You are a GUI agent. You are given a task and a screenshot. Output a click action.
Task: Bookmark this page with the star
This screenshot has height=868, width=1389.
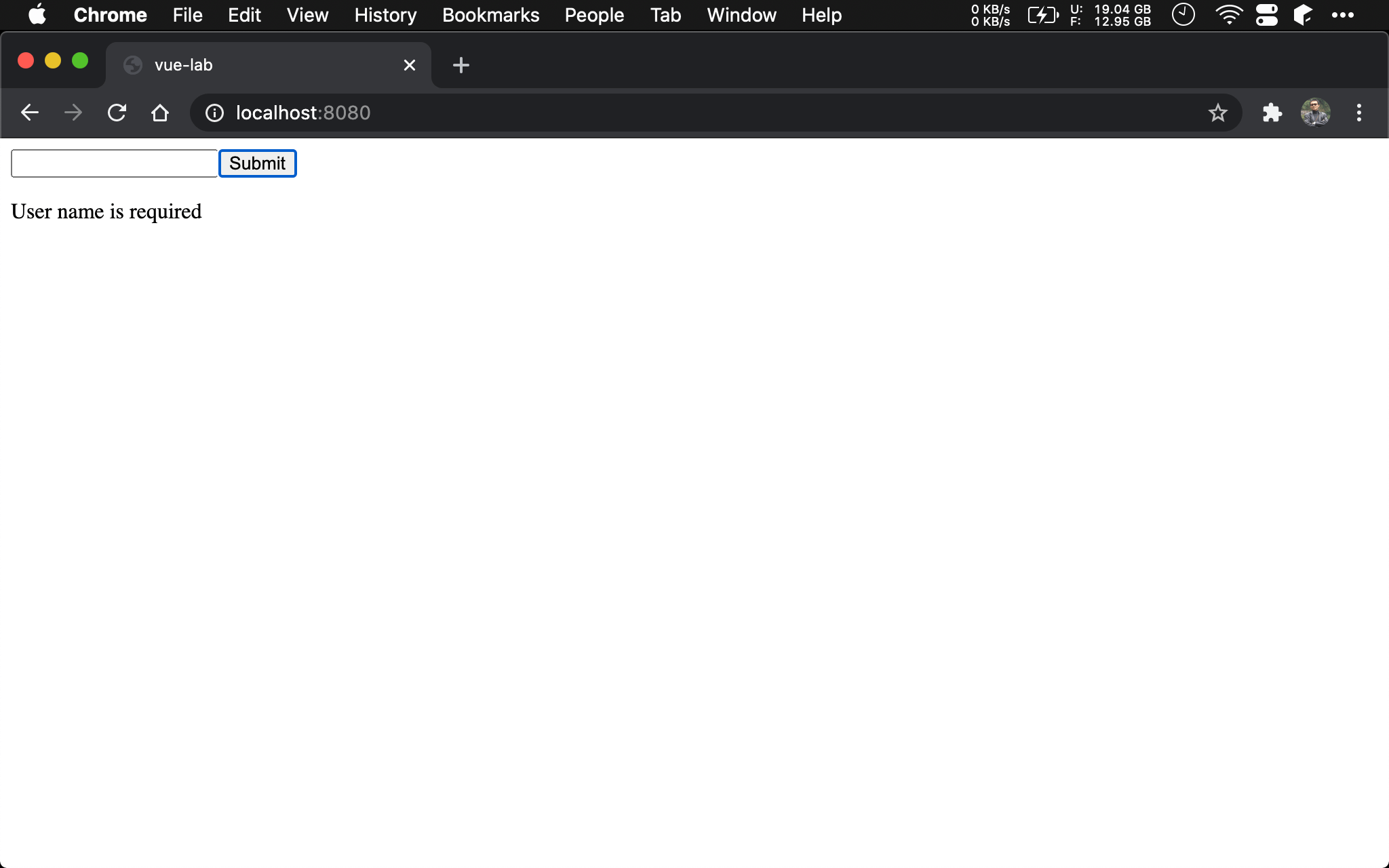1217,113
